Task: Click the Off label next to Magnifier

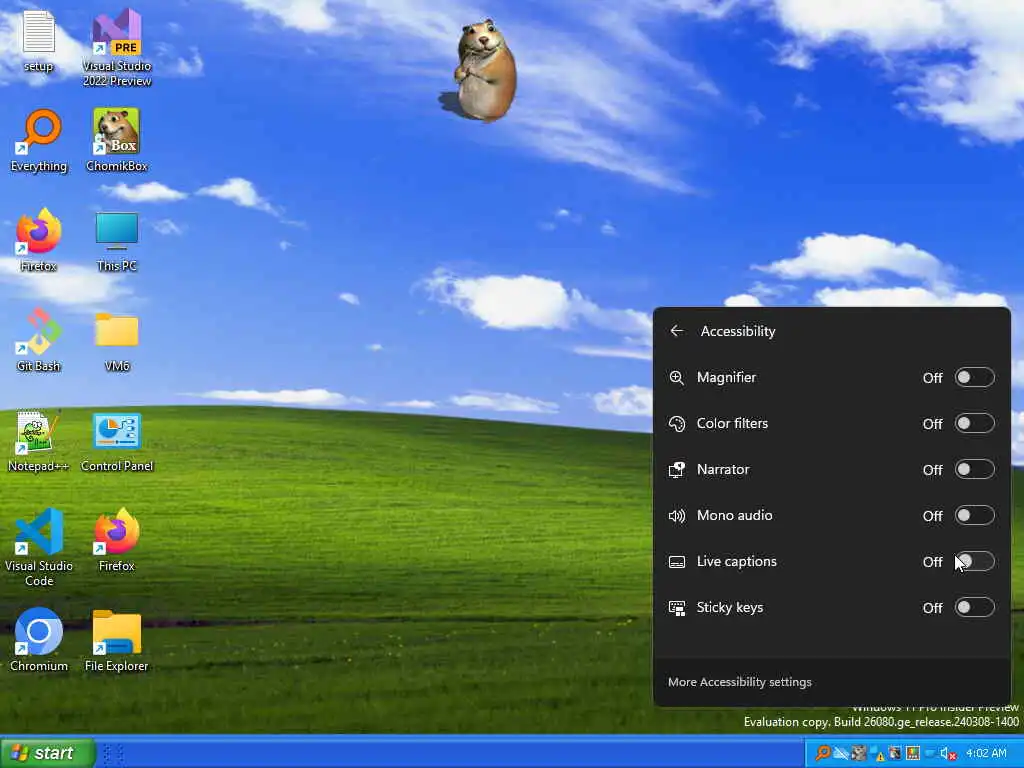Action: [932, 378]
